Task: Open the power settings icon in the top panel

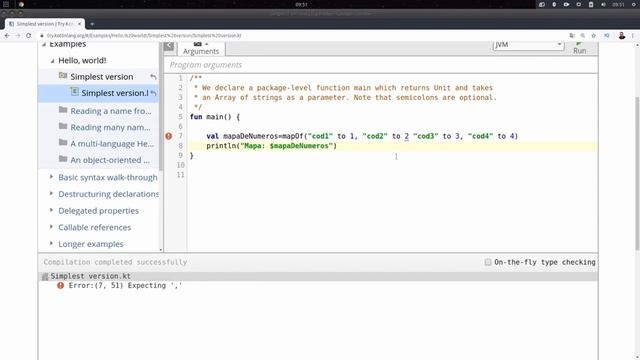Action: pyautogui.click(x=634, y=4)
